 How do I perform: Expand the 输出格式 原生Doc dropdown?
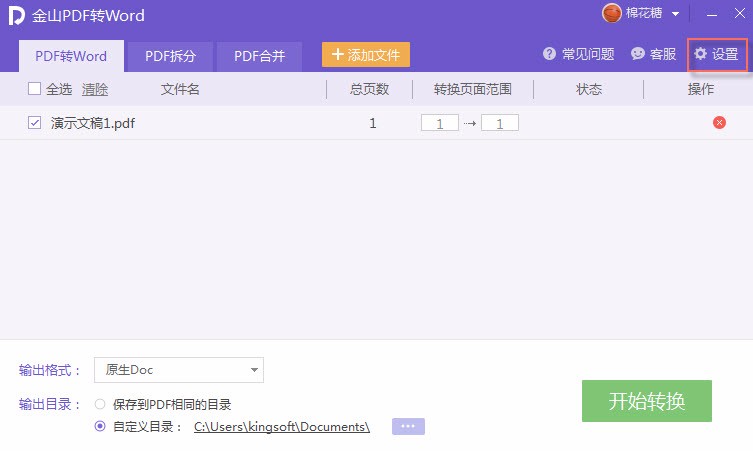click(x=179, y=370)
